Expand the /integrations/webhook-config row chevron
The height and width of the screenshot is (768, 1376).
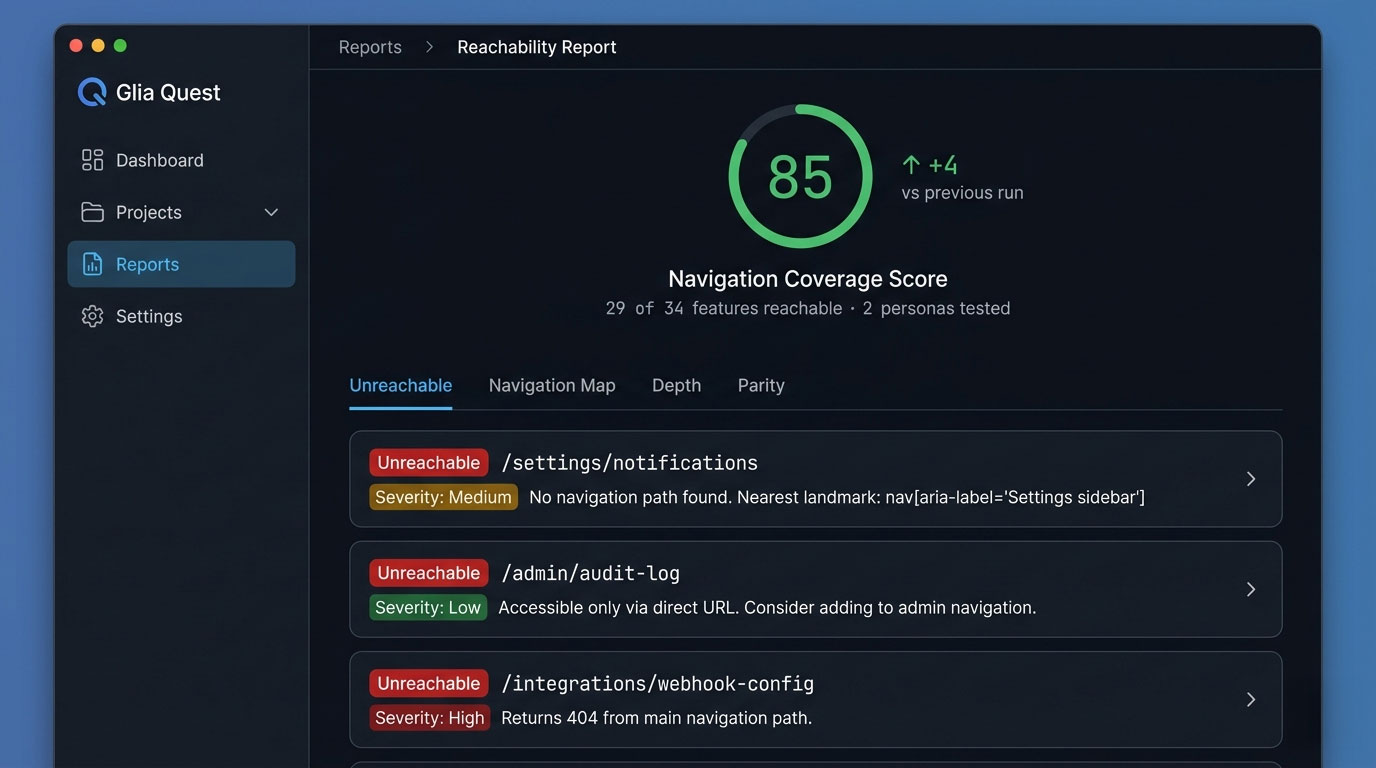1251,700
